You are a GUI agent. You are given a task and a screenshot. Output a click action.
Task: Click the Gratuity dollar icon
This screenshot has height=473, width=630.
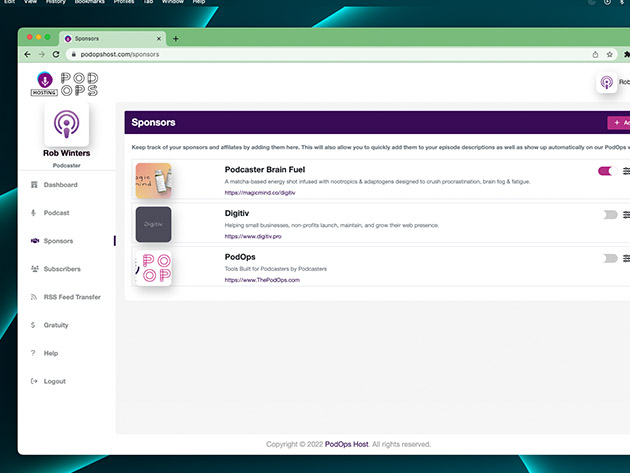click(x=34, y=325)
